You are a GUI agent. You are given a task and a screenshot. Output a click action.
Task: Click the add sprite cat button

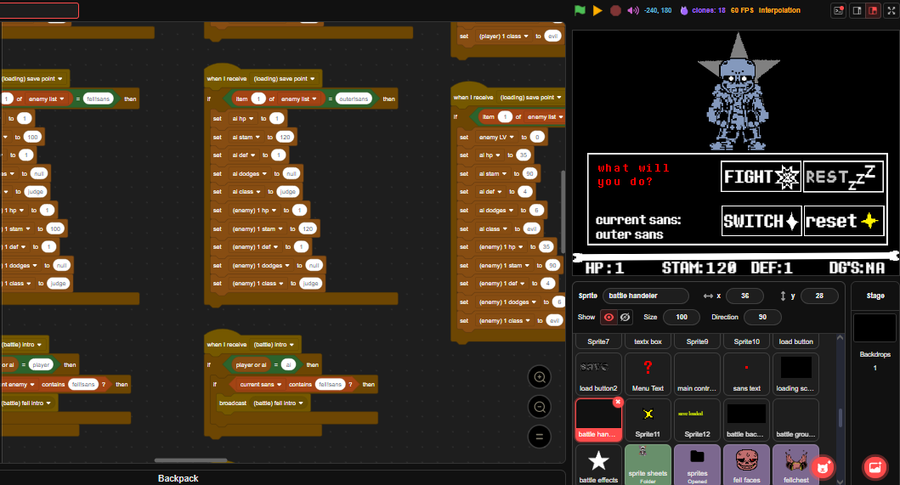pyautogui.click(x=824, y=467)
